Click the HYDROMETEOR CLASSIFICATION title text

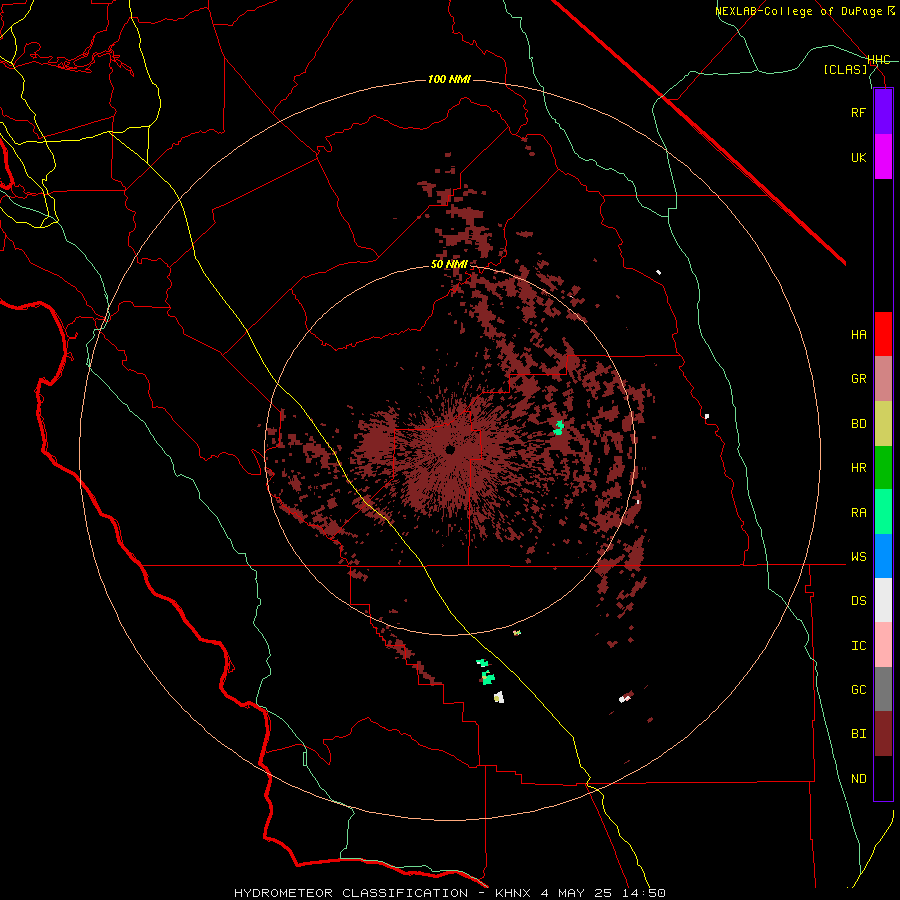(x=351, y=893)
